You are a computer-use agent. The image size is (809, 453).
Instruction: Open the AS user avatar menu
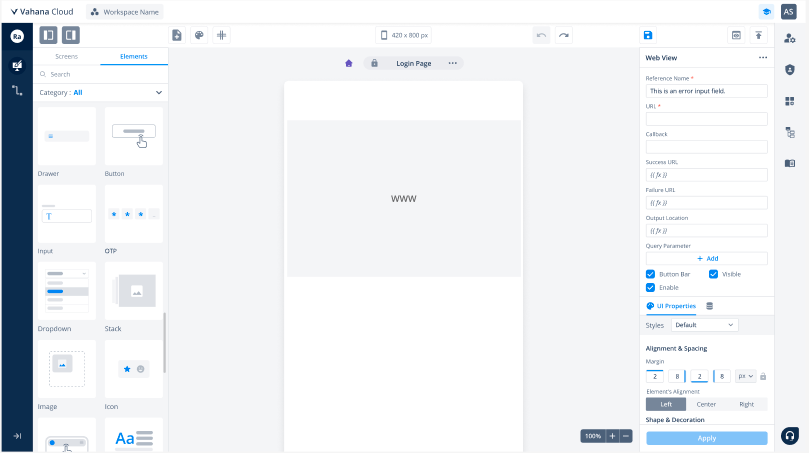[x=788, y=12]
